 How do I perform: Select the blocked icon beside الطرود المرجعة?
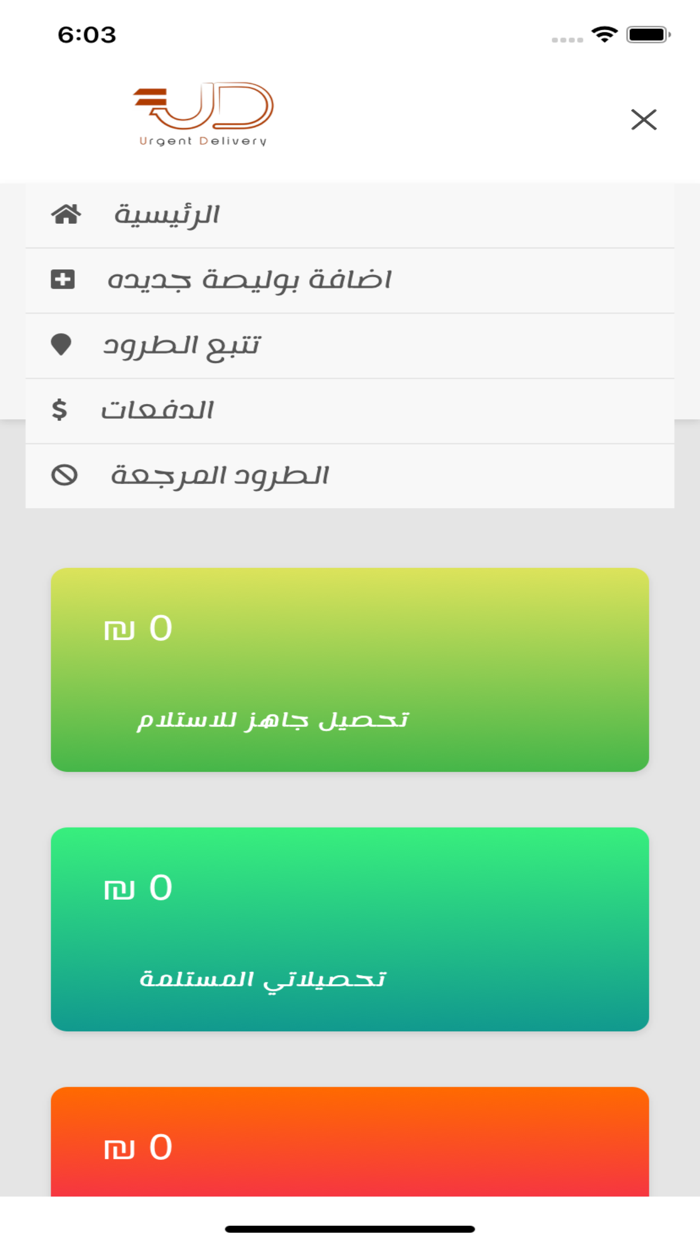[64, 475]
